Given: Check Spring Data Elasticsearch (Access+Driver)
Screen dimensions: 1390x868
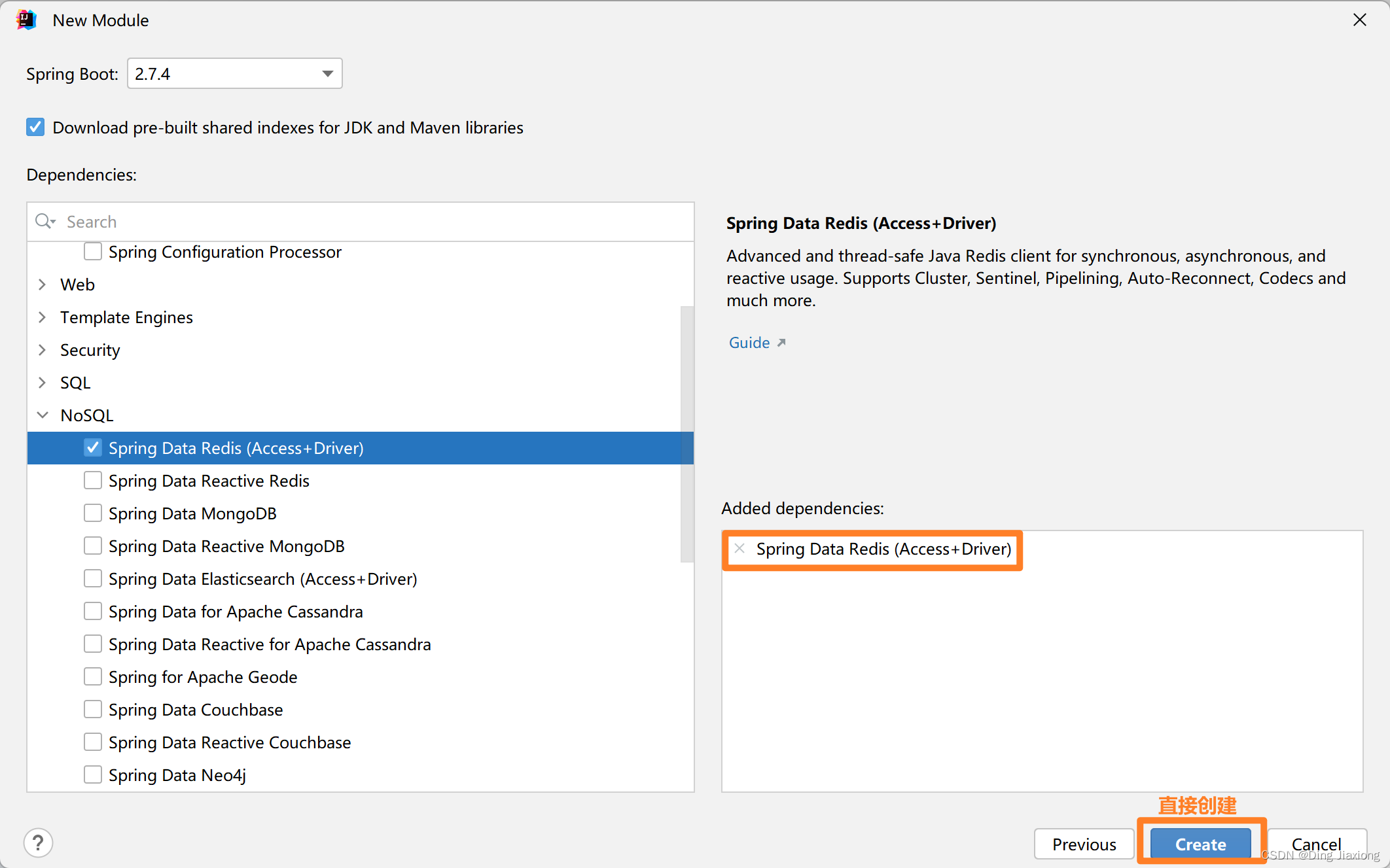Looking at the screenshot, I should pos(93,578).
